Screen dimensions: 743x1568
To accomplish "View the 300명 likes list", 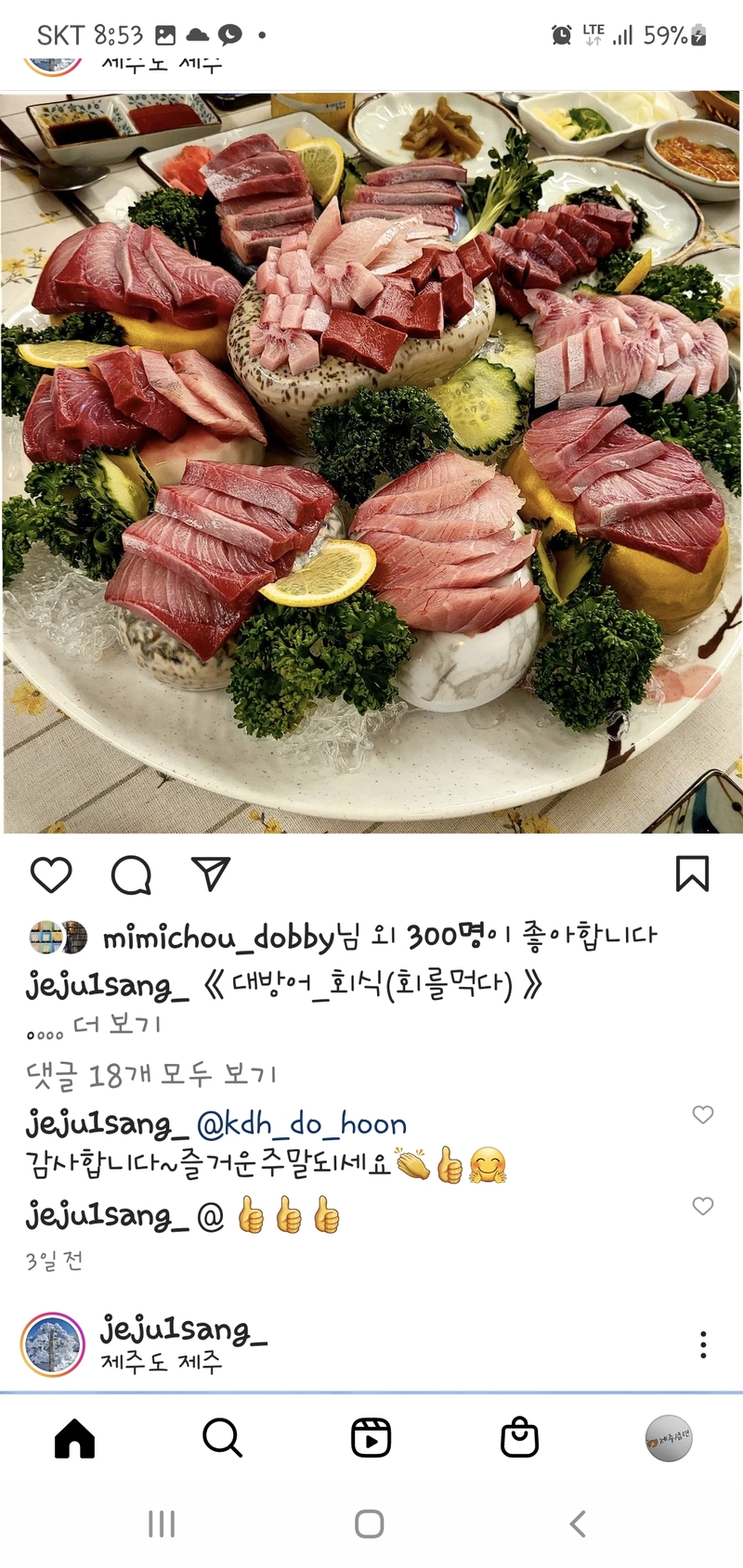I will 448,936.
